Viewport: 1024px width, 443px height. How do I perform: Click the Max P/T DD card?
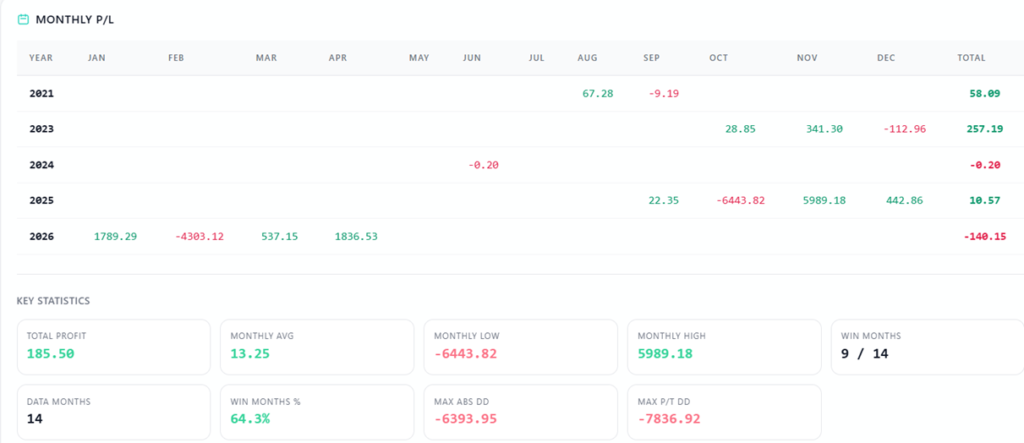pyautogui.click(x=724, y=411)
